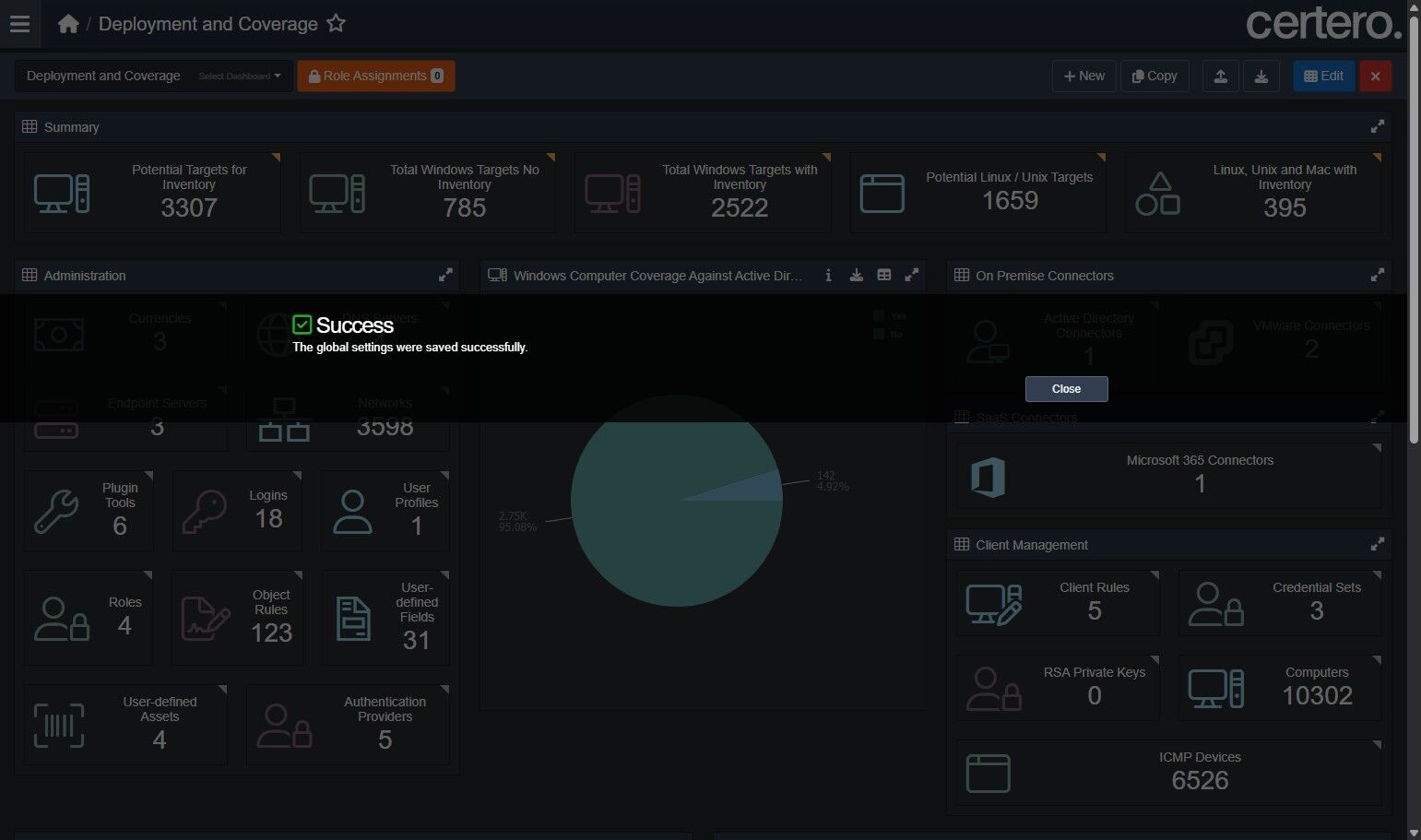Open the RSA Private Keys tile
Viewport: 1421px width, 840px height.
1058,687
